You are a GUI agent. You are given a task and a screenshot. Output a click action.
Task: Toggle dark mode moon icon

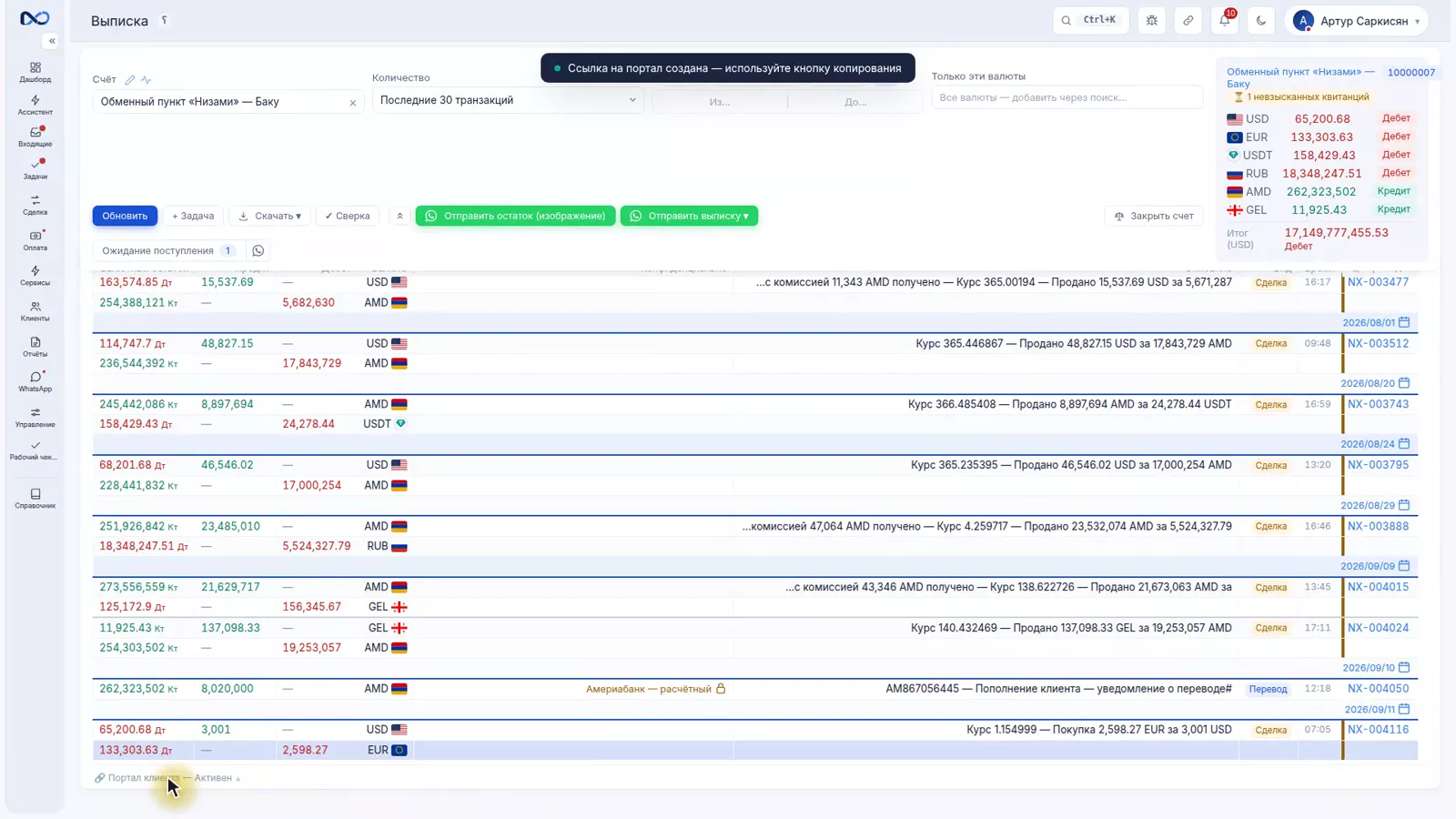point(1261,20)
